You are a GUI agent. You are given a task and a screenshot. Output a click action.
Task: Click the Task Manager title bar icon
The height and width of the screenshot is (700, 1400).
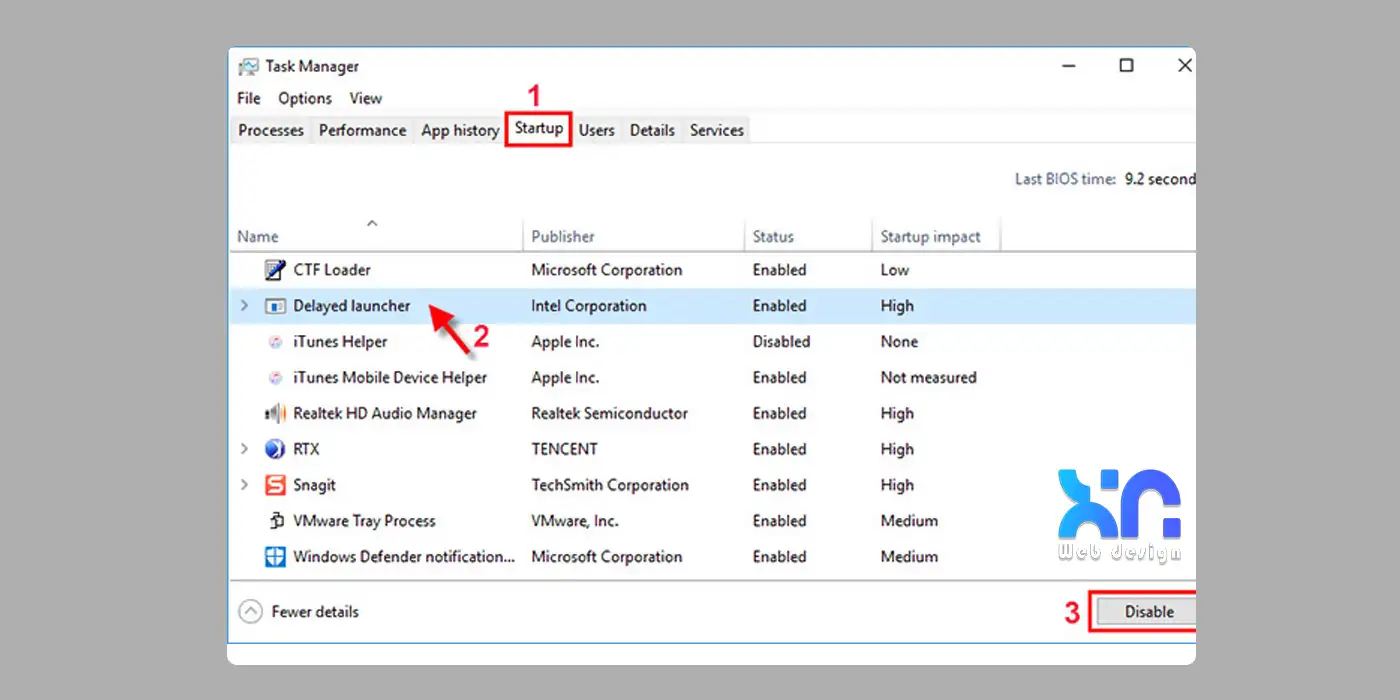point(248,67)
